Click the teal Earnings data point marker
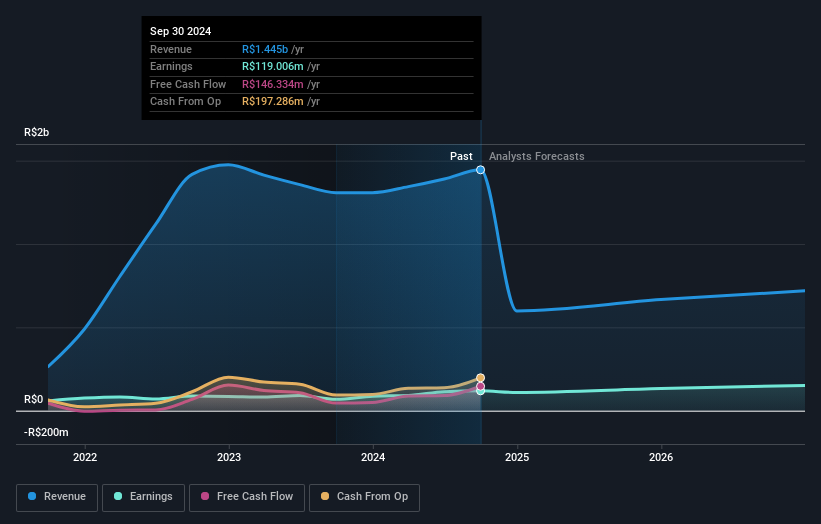 480,392
